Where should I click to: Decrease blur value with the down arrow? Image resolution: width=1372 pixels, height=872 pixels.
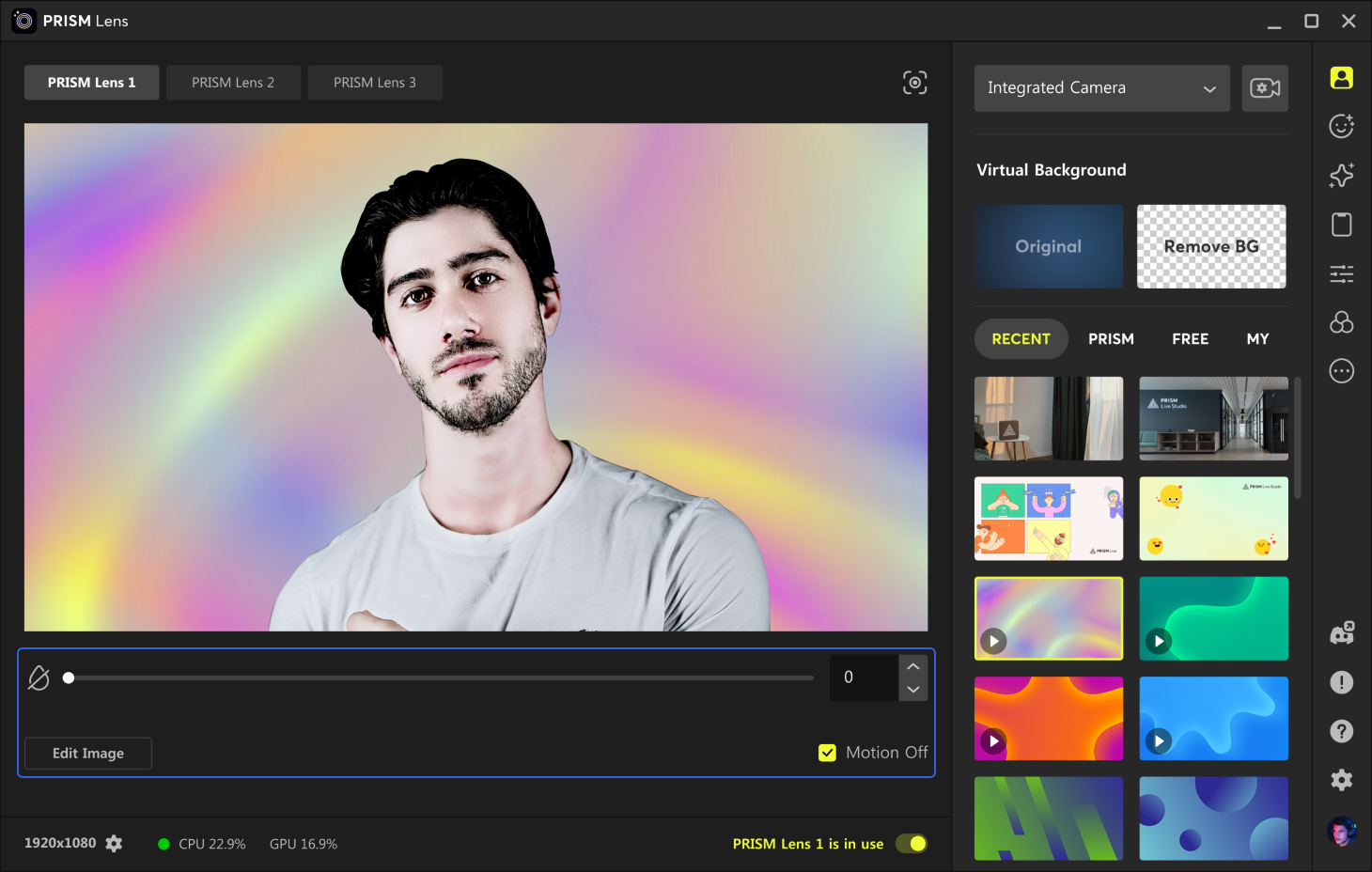click(x=912, y=689)
